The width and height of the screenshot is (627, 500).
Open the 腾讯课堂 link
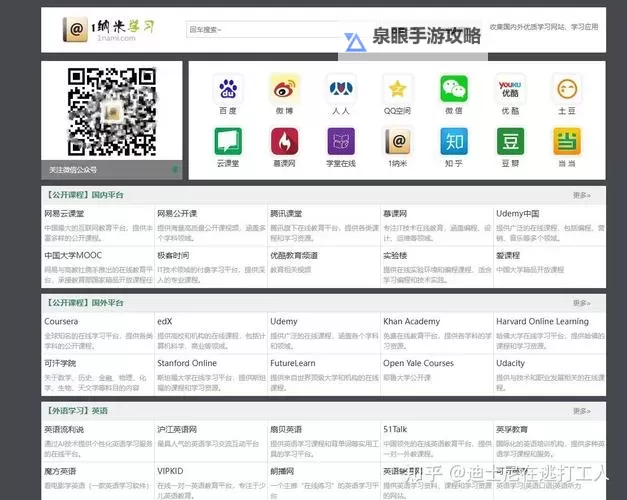coord(286,214)
